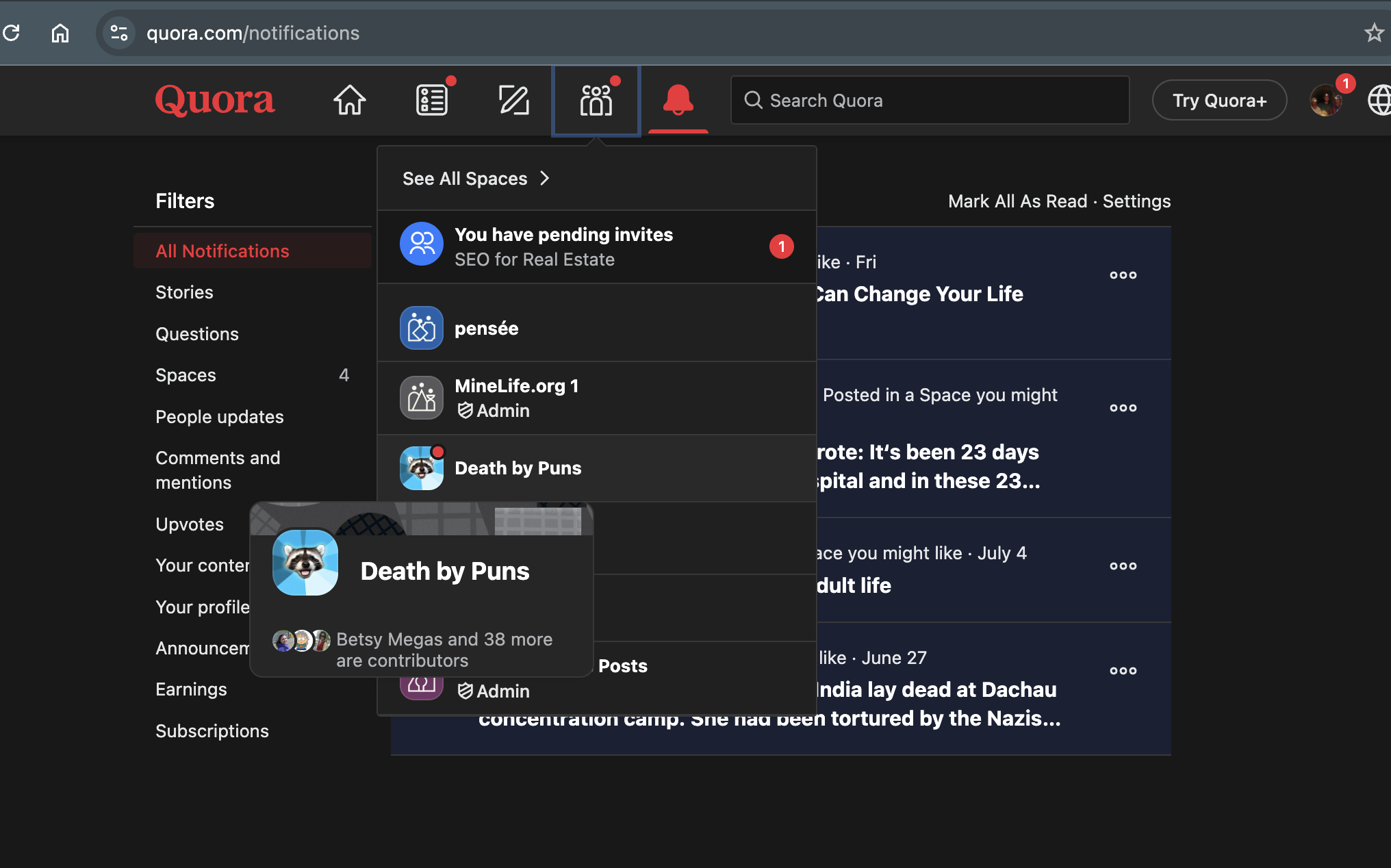The image size is (1391, 868).
Task: Reload the page with the browser refresh icon
Action: [12, 33]
